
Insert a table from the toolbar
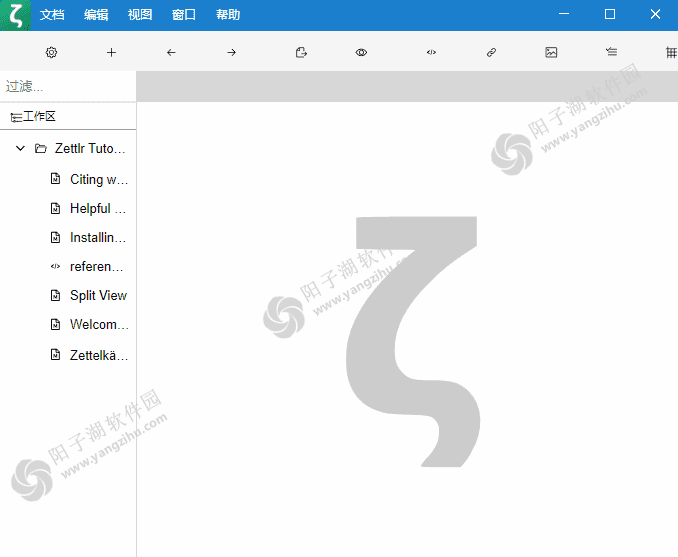coord(670,52)
